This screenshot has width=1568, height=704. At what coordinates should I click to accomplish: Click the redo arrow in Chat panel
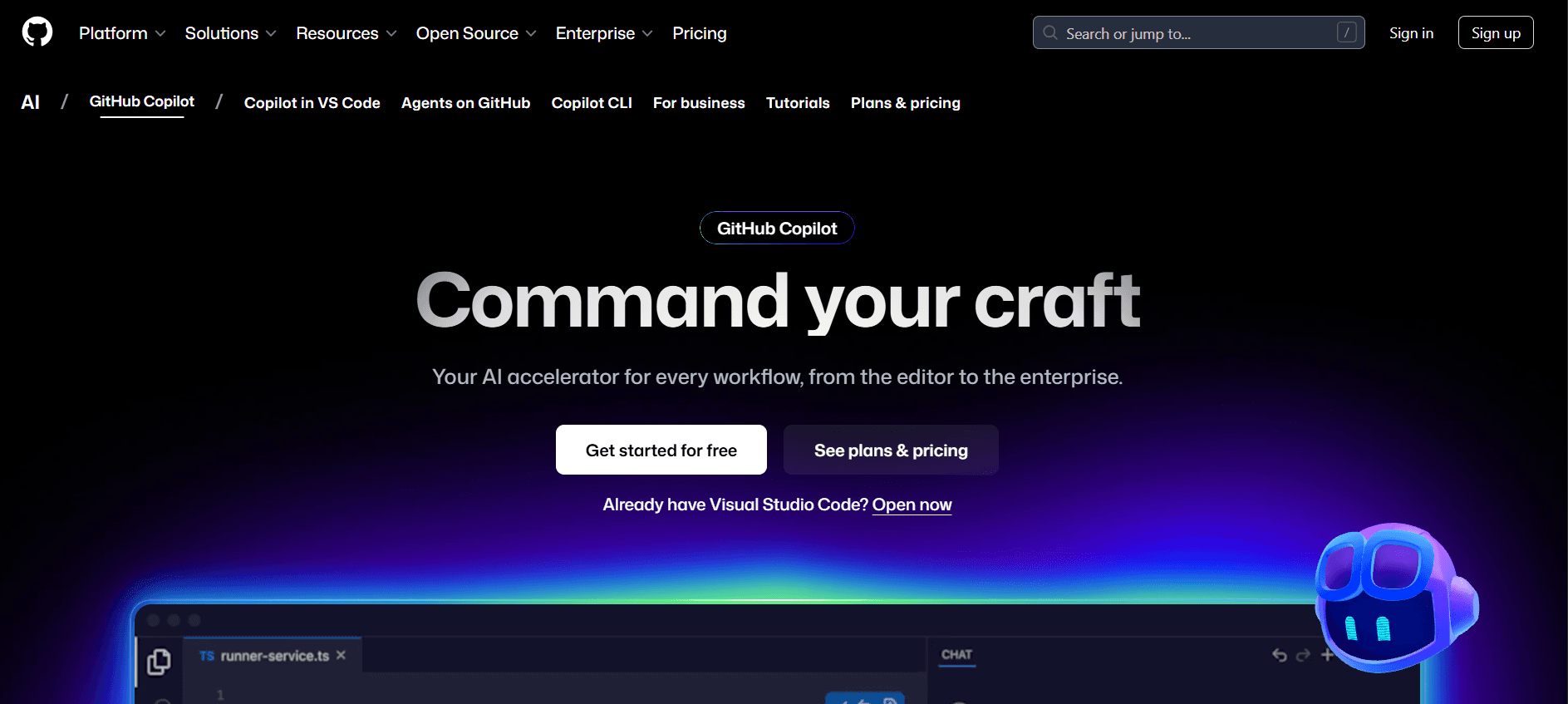tap(1303, 655)
